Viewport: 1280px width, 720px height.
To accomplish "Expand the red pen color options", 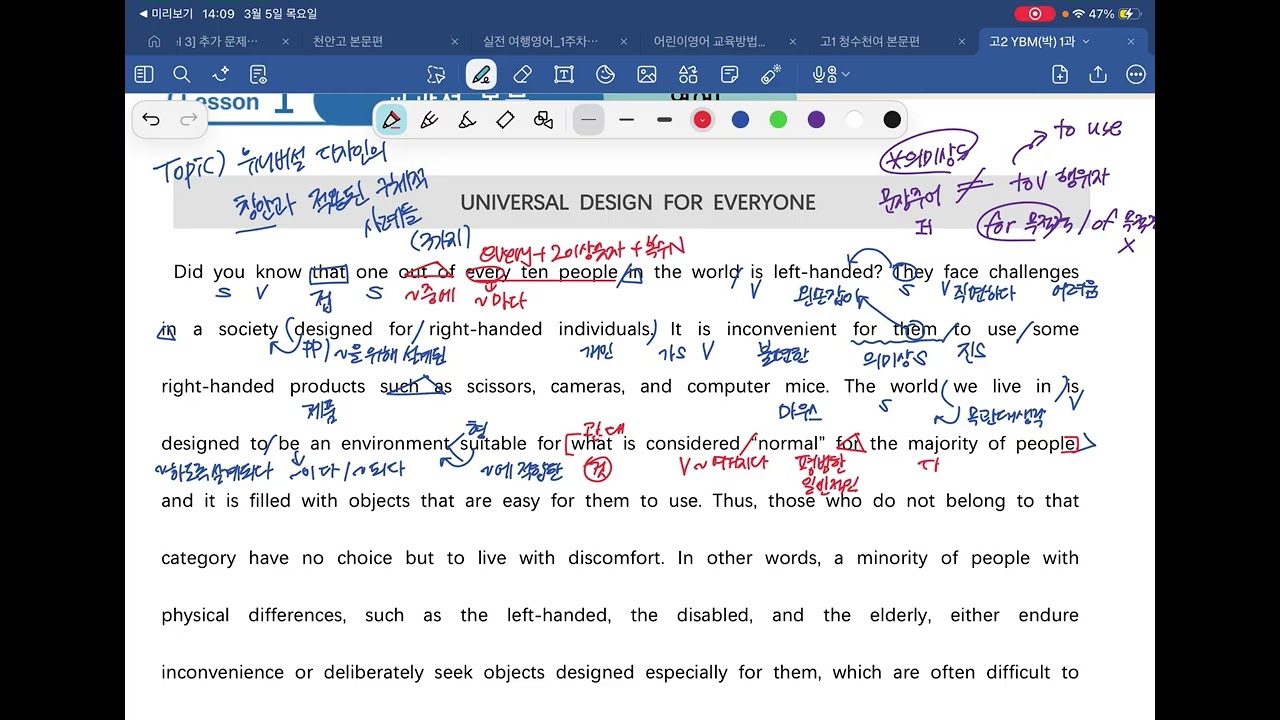I will click(x=702, y=120).
